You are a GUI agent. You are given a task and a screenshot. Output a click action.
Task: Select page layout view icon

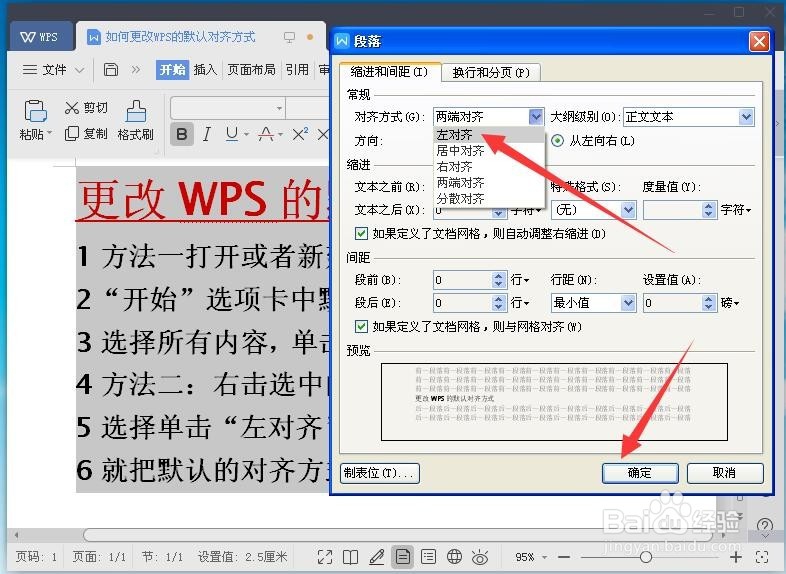click(403, 557)
